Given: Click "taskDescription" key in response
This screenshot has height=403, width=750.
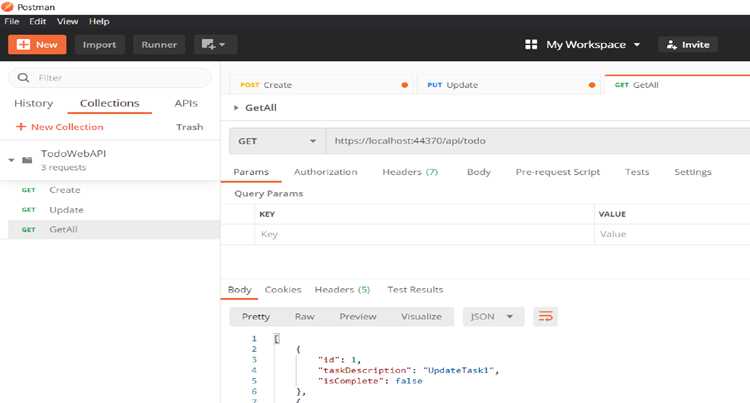Looking at the screenshot, I should pos(365,370).
